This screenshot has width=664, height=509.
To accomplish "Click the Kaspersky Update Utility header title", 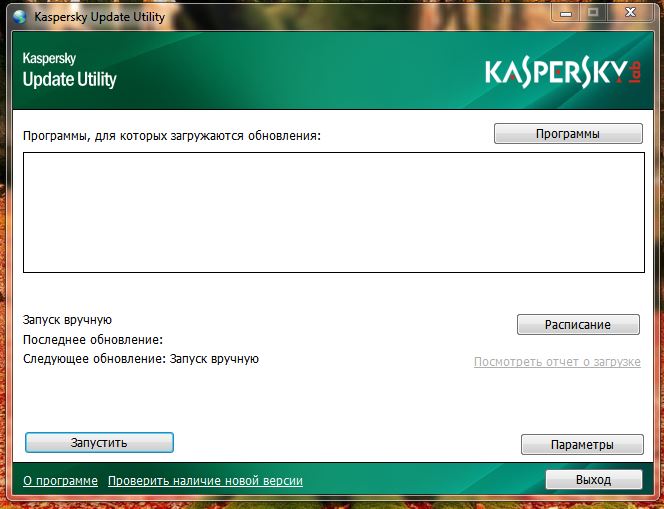I will tap(69, 70).
